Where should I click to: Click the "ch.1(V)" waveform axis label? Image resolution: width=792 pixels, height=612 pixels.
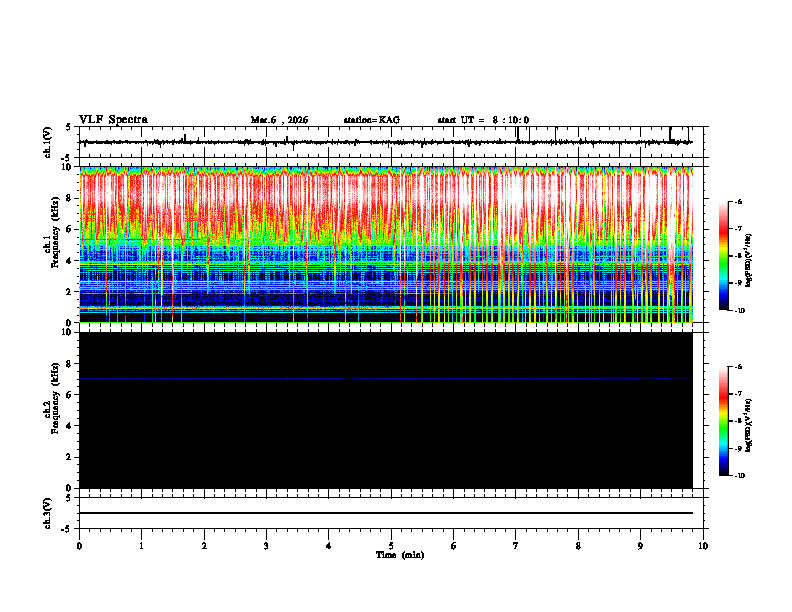48,142
